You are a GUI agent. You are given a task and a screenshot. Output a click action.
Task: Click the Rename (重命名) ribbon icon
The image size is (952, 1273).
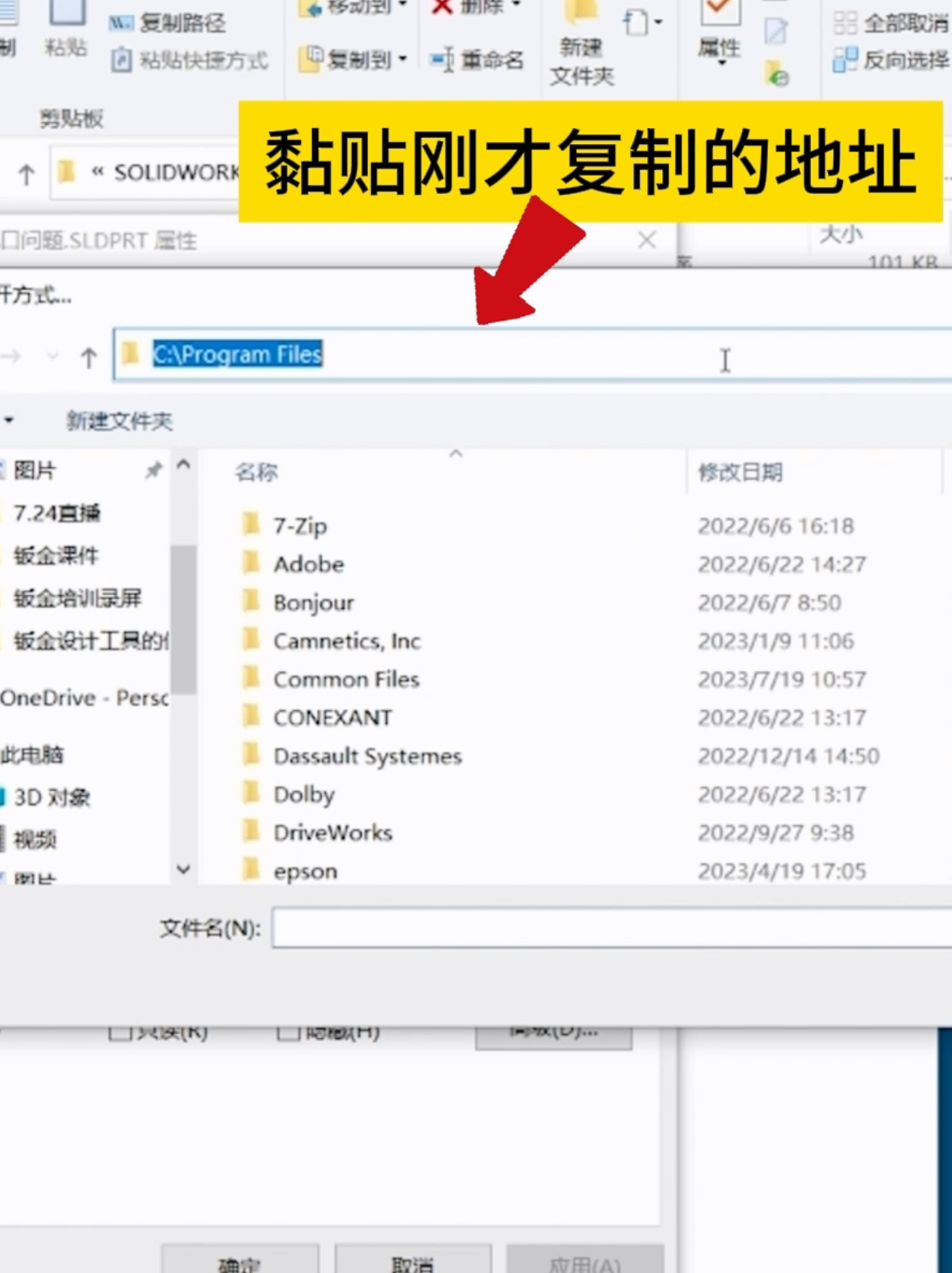click(x=442, y=60)
